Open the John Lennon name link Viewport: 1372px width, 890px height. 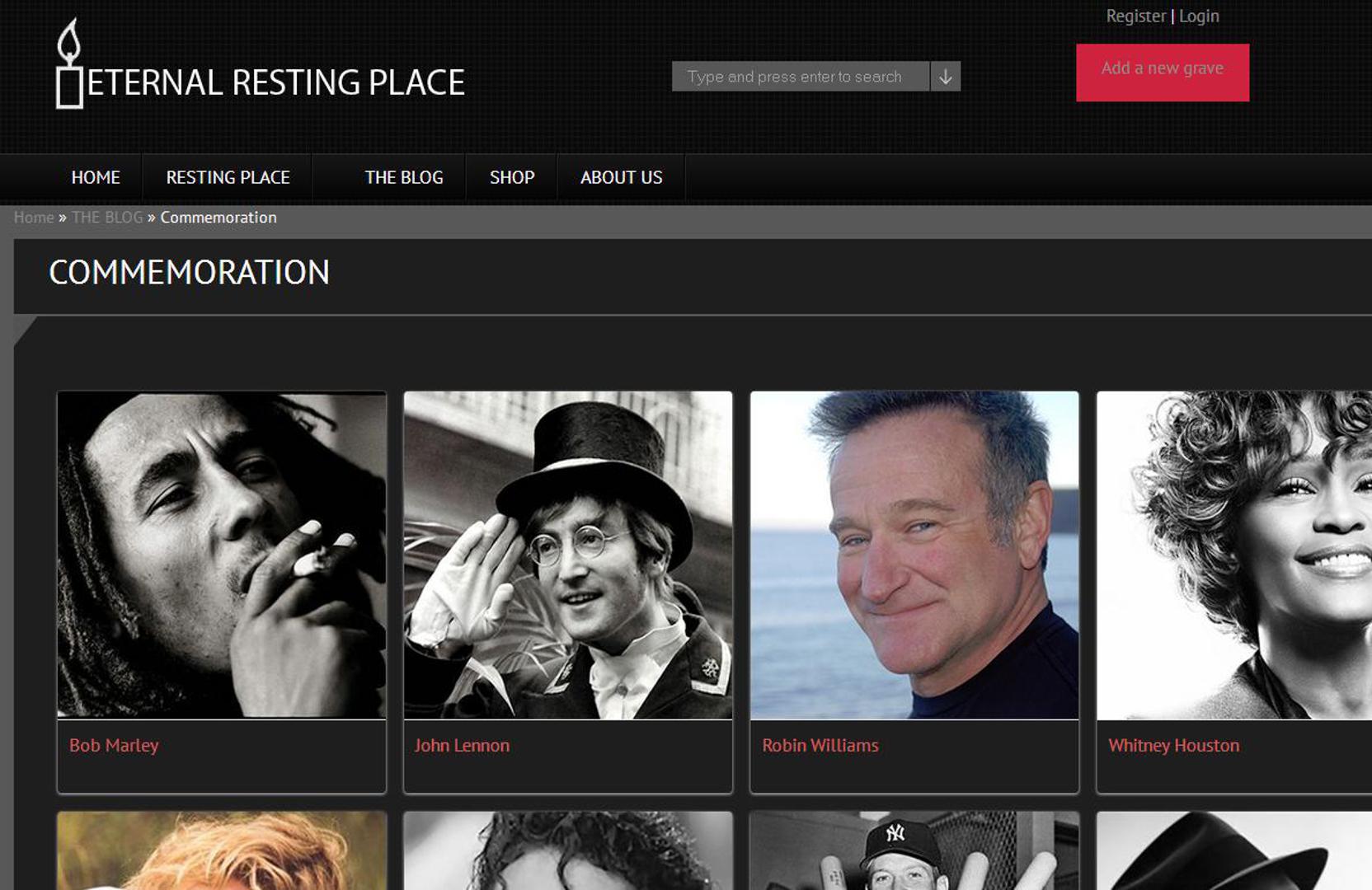click(x=462, y=746)
